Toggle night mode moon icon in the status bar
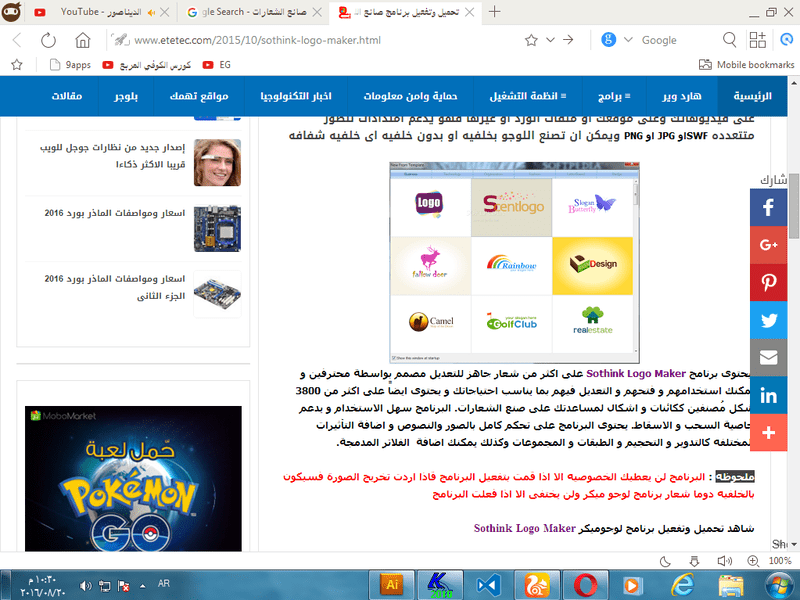 tap(665, 561)
